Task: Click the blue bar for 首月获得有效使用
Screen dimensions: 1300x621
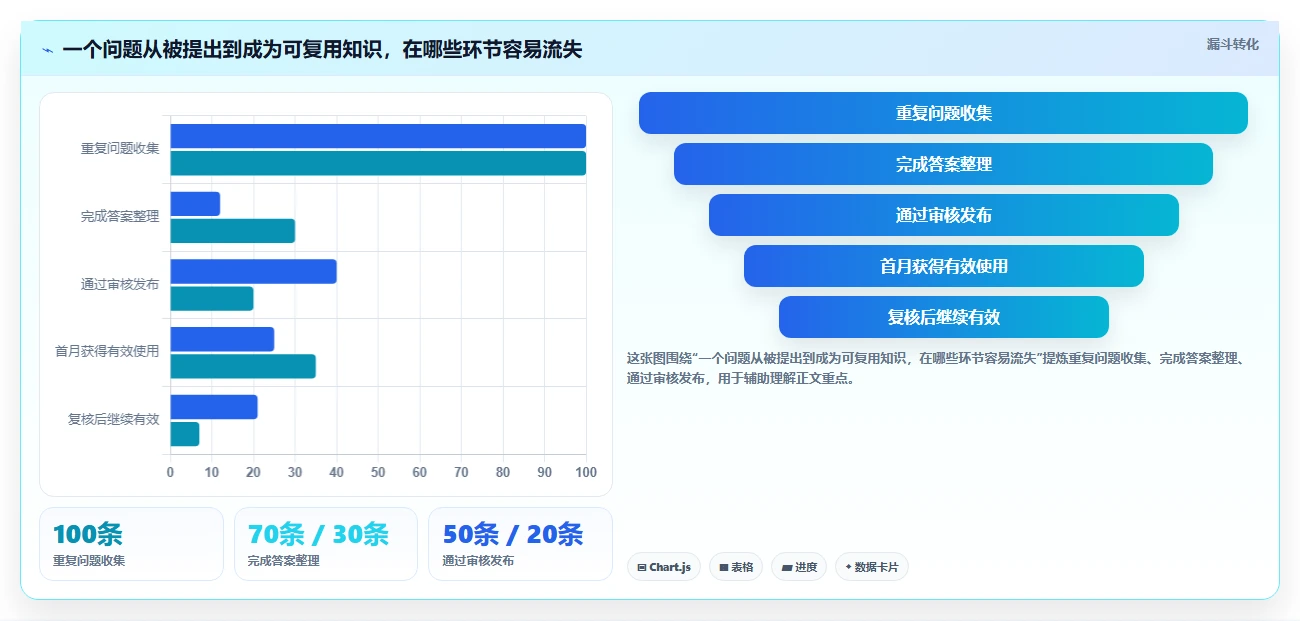Action: click(x=222, y=339)
